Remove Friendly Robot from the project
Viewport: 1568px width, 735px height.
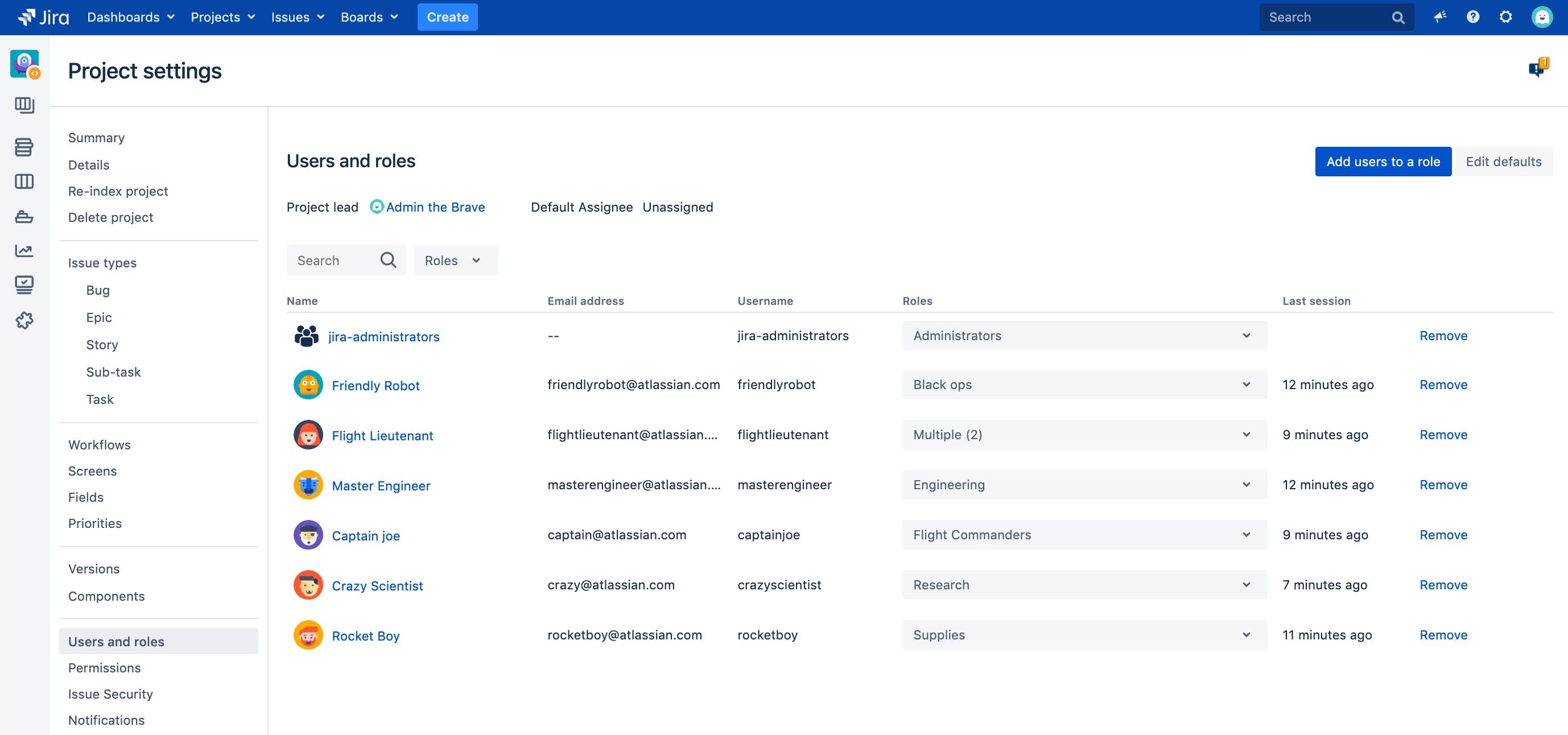[1443, 385]
